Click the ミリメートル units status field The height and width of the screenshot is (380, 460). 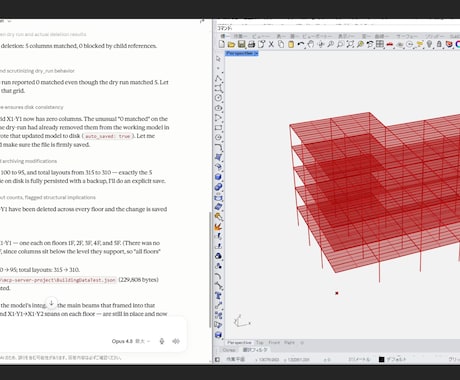(x=359, y=359)
